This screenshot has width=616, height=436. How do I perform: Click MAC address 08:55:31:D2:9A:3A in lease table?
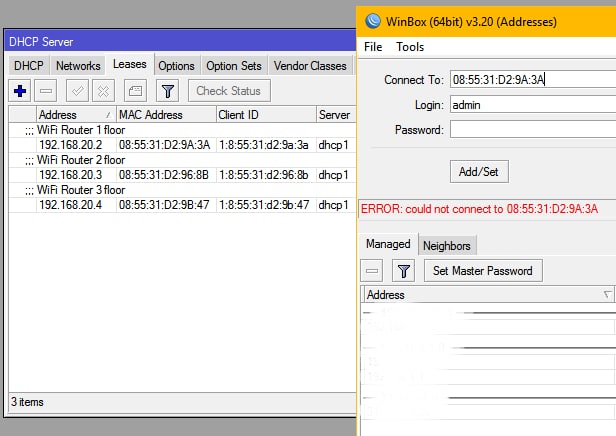[x=165, y=145]
